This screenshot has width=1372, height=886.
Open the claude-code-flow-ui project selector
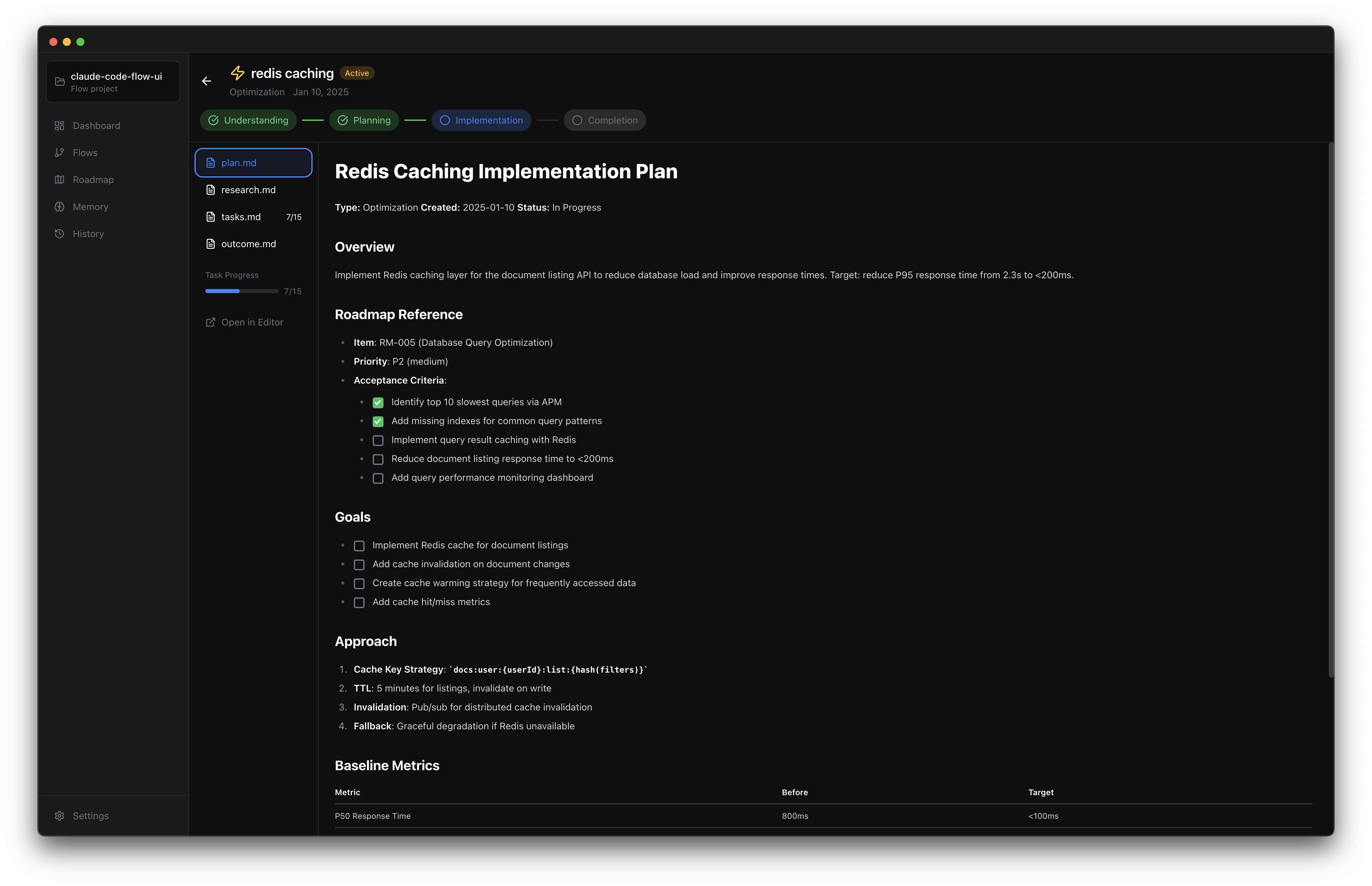113,82
